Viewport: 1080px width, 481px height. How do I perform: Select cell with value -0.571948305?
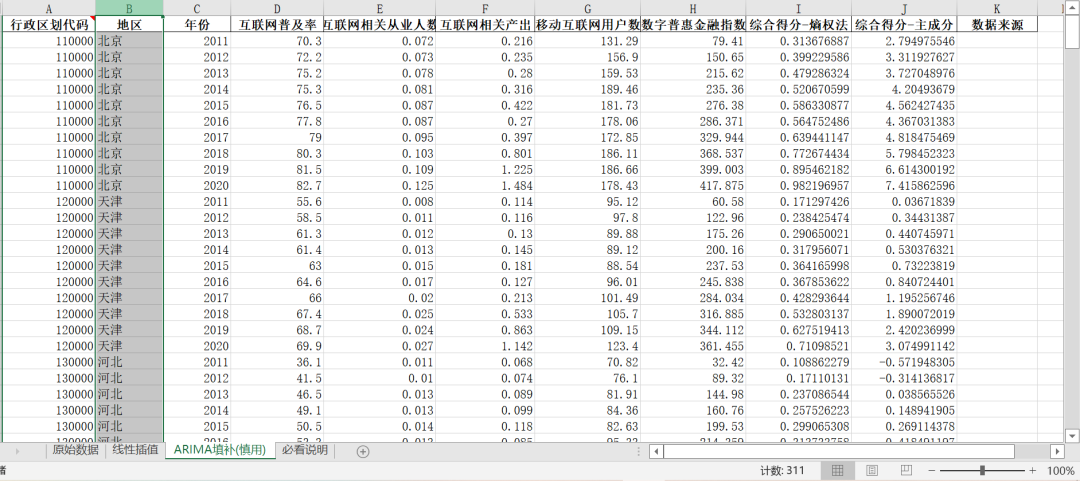tap(904, 361)
